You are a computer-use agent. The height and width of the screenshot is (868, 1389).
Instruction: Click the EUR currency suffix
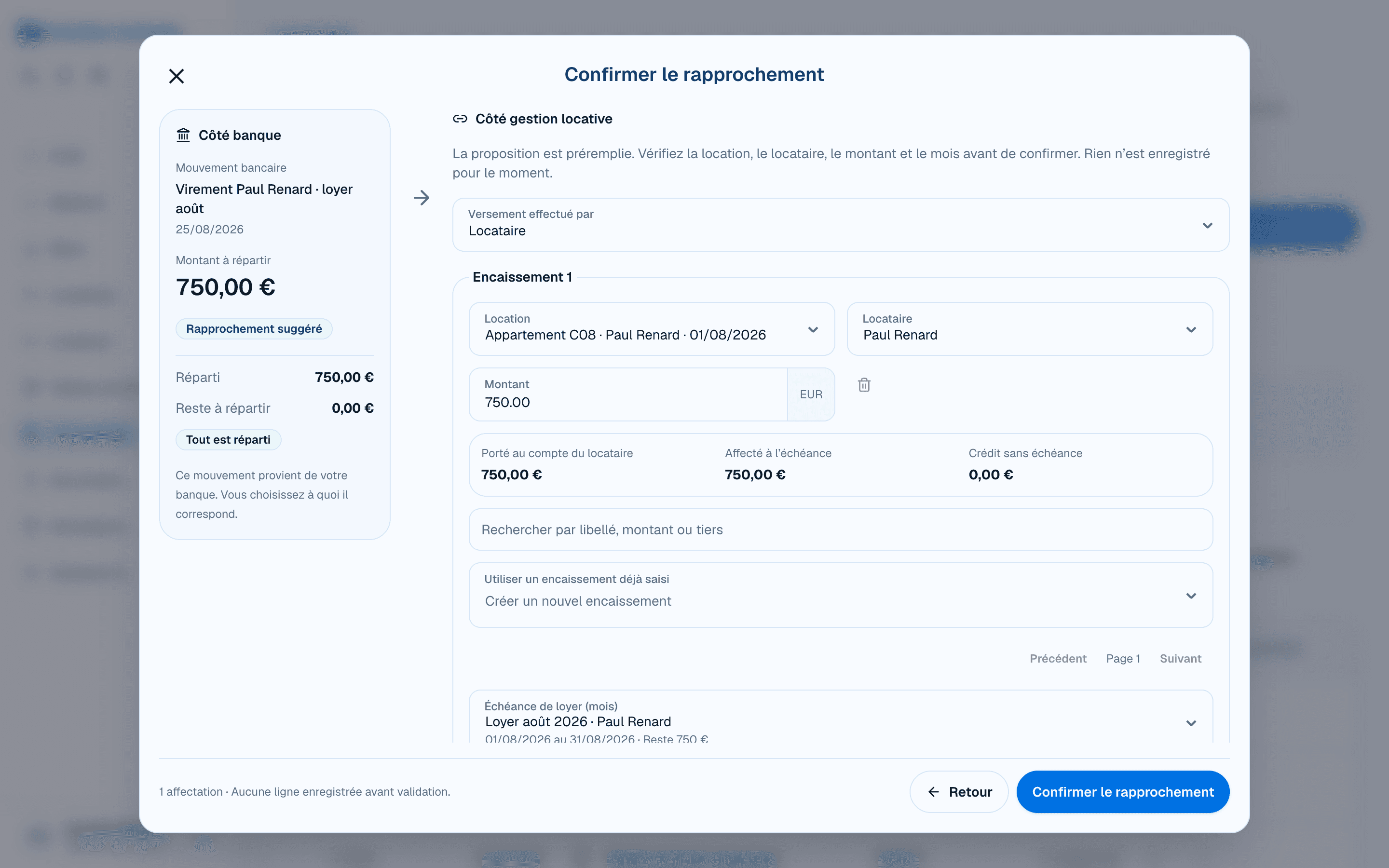click(811, 394)
